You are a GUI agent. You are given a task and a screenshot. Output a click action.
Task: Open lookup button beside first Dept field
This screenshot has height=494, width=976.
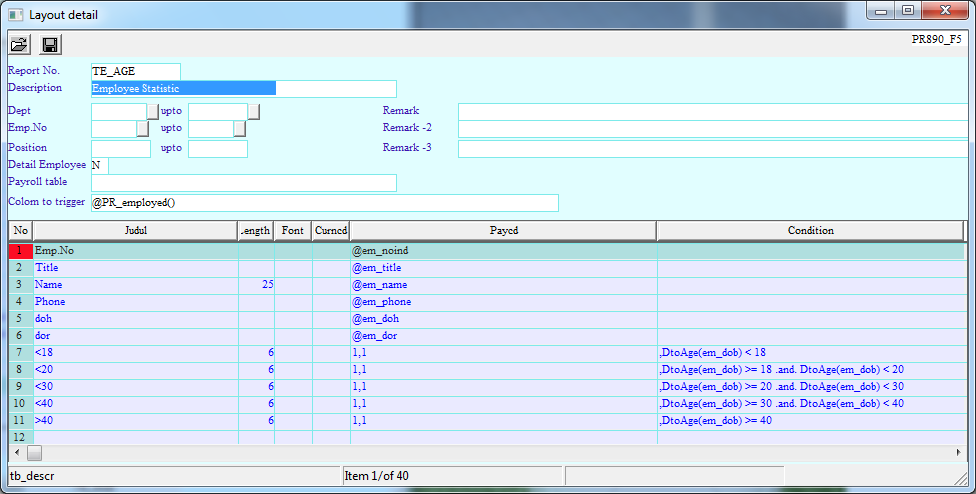click(153, 111)
